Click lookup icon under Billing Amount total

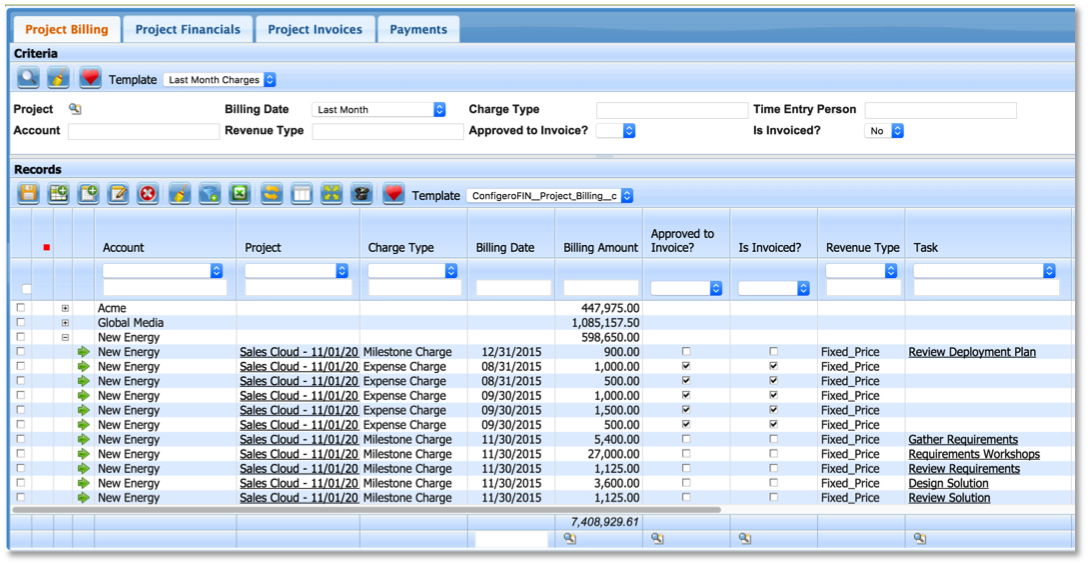pyautogui.click(x=570, y=539)
